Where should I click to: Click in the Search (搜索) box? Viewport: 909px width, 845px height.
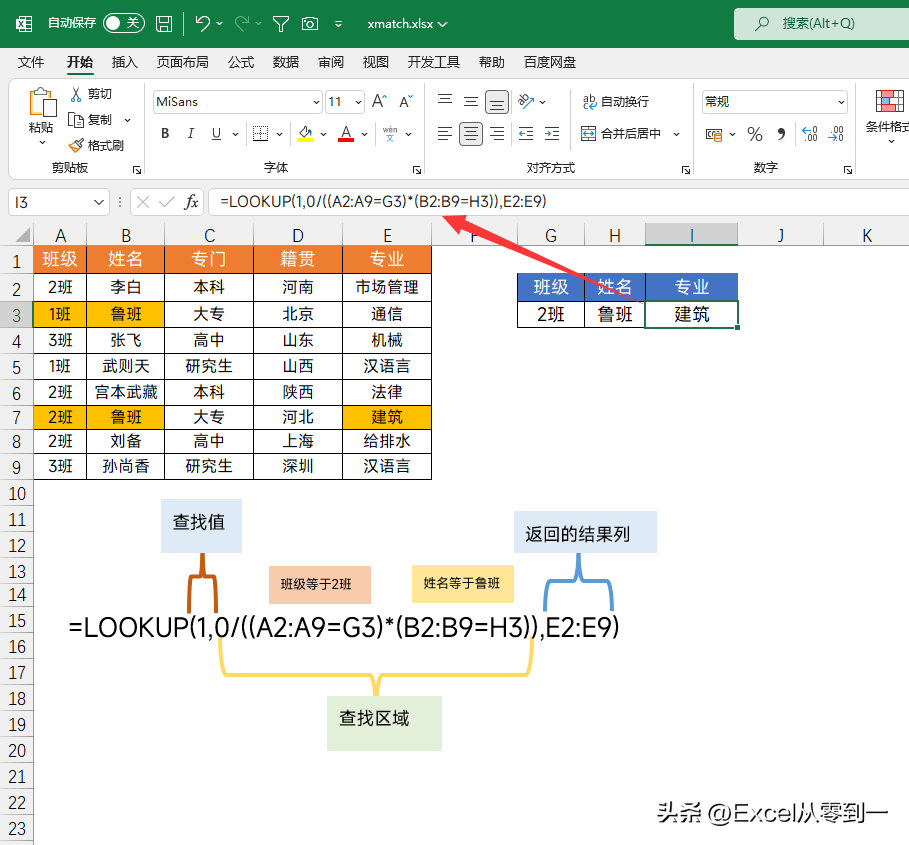(x=821, y=24)
